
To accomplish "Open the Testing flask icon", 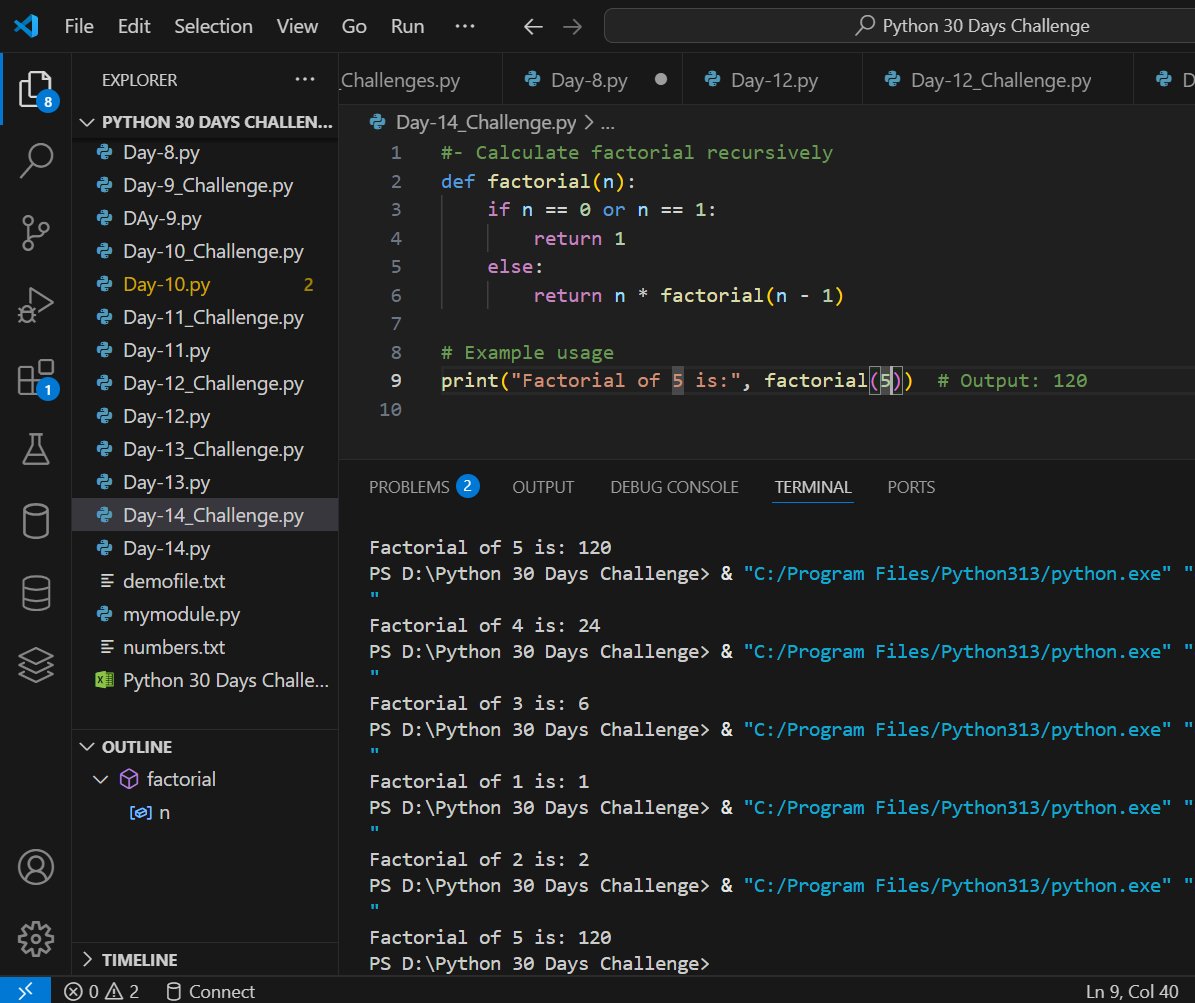I will [x=36, y=449].
